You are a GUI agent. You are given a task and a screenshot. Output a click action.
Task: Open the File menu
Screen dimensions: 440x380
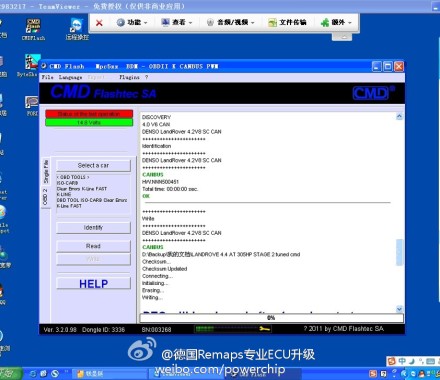(47, 77)
